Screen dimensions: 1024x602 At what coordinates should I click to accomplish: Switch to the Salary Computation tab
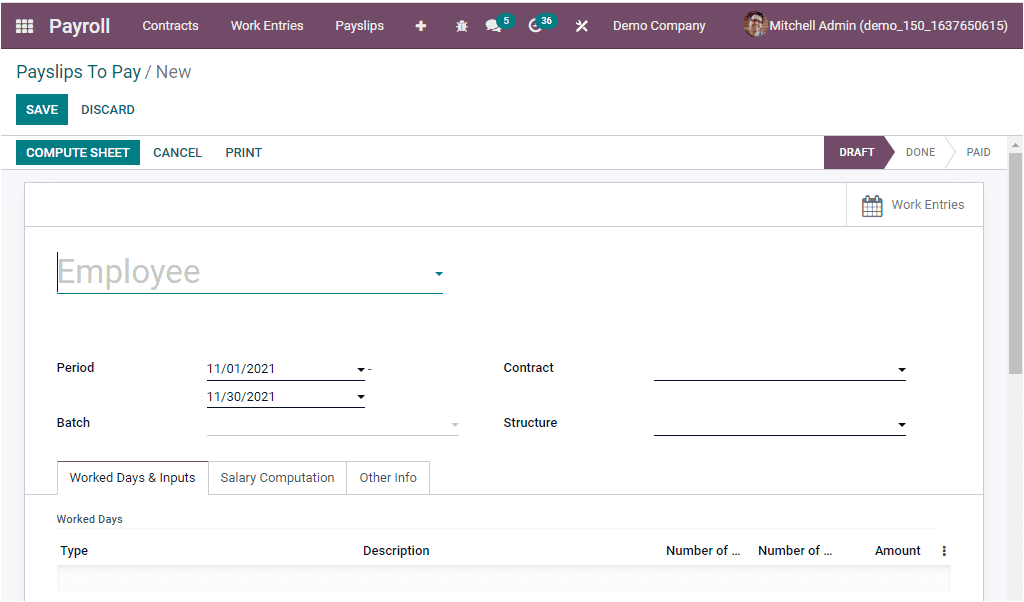point(277,477)
